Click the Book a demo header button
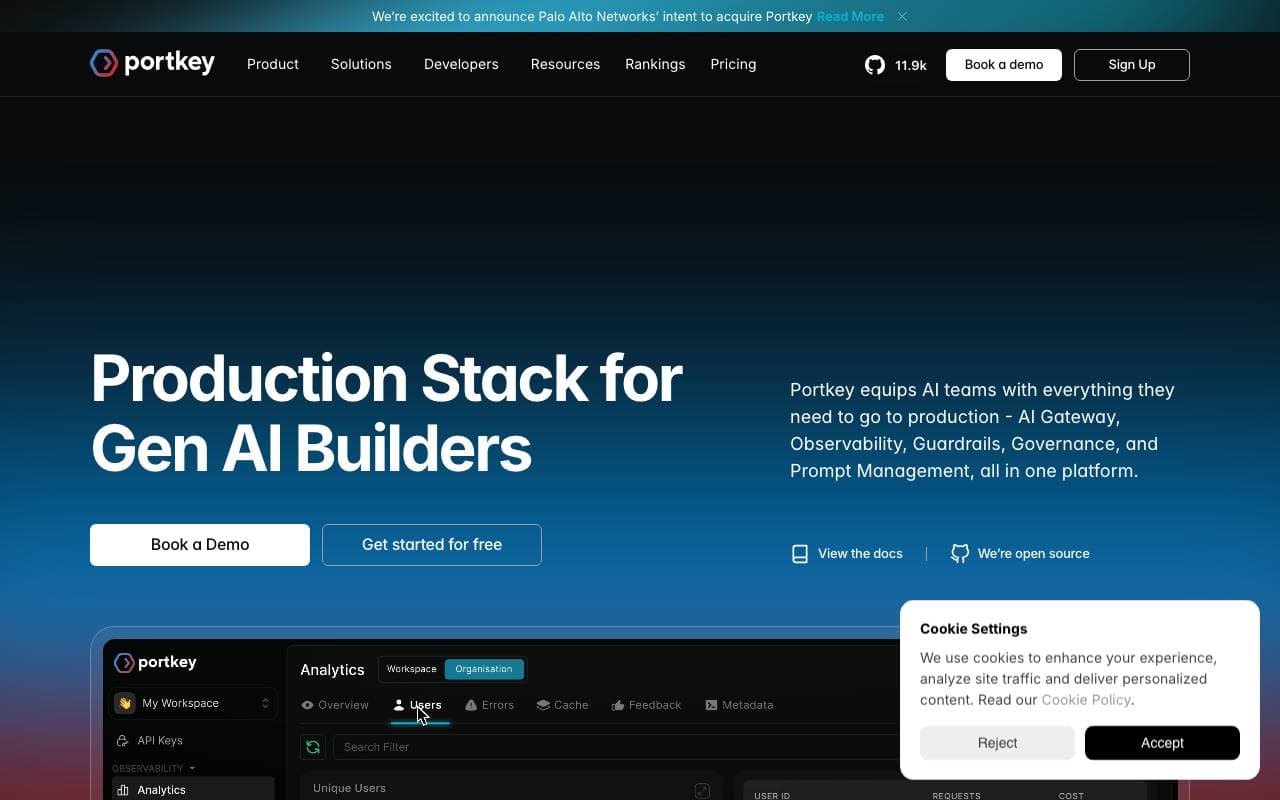1280x800 pixels. (1004, 65)
